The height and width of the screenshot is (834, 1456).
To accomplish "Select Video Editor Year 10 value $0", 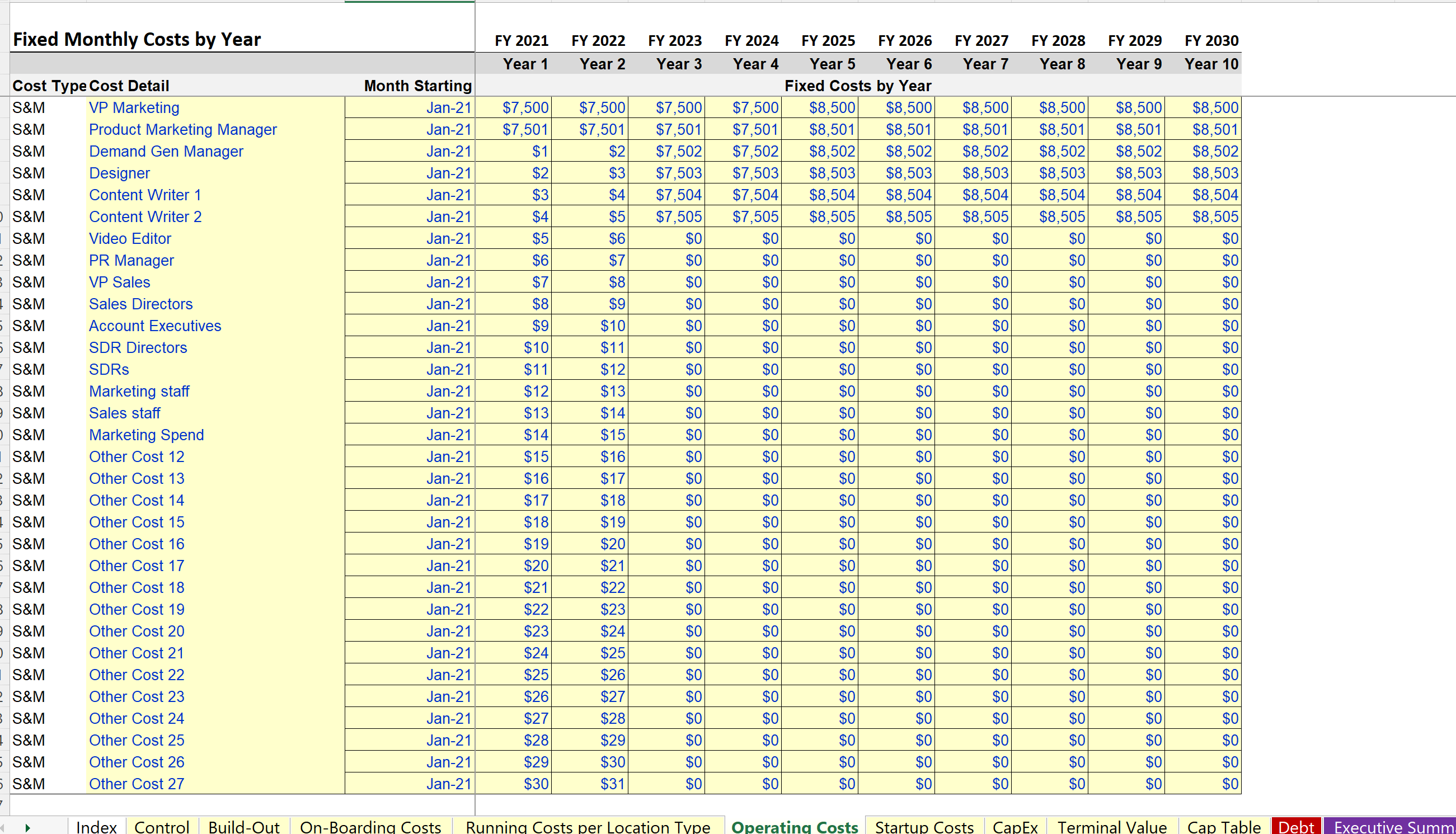I will pyautogui.click(x=1203, y=238).
